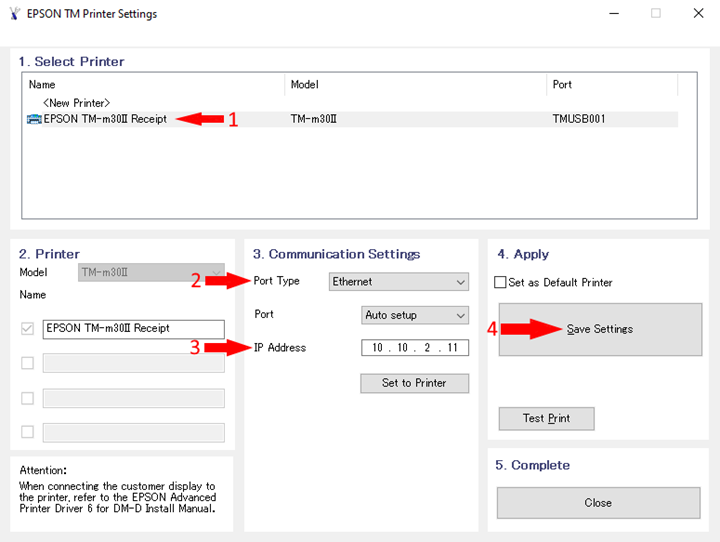Tick the third printer name checkbox

pyautogui.click(x=27, y=398)
